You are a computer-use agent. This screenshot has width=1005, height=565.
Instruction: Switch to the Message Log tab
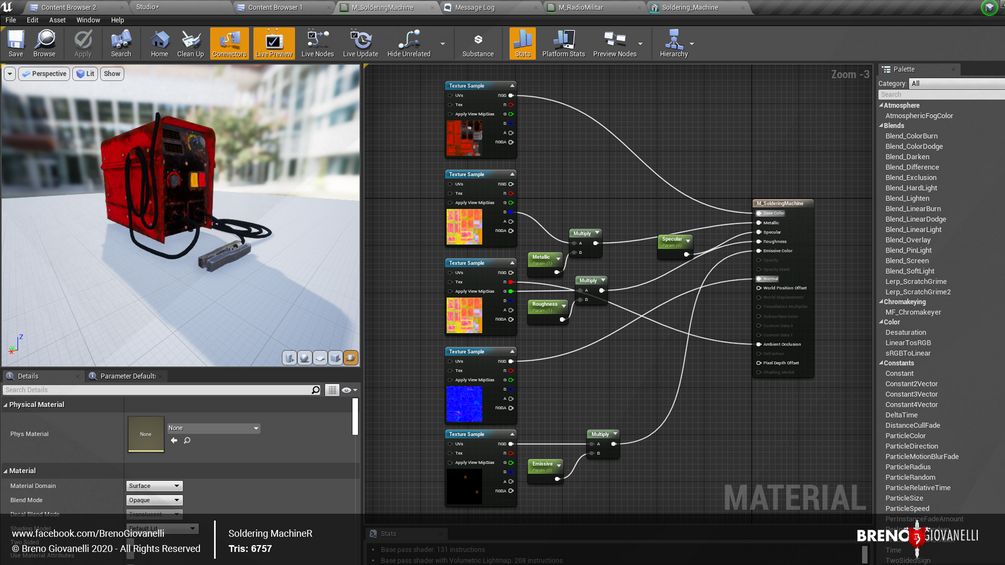pyautogui.click(x=474, y=8)
